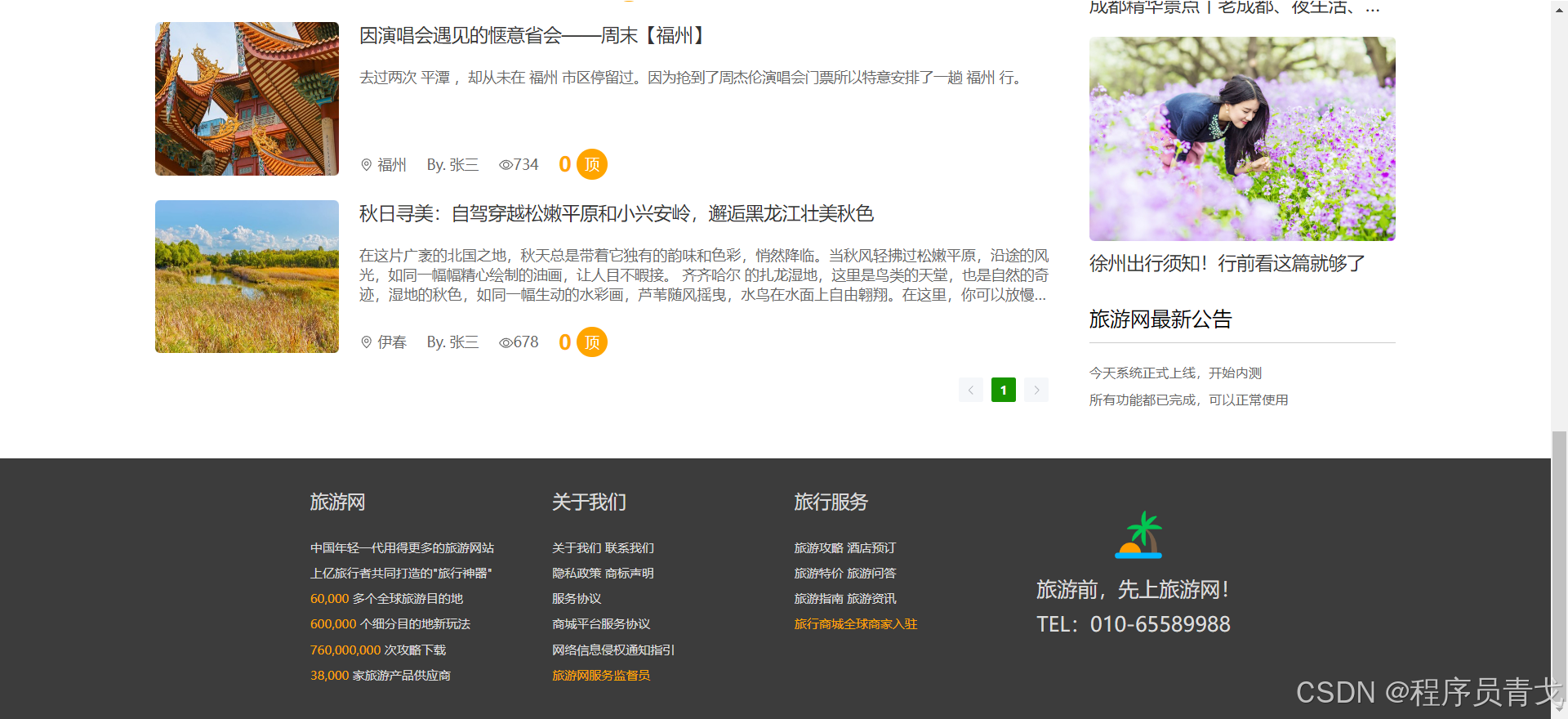Viewport: 1568px width, 719px height.
Task: Go to the next page arrow
Action: click(x=1036, y=390)
